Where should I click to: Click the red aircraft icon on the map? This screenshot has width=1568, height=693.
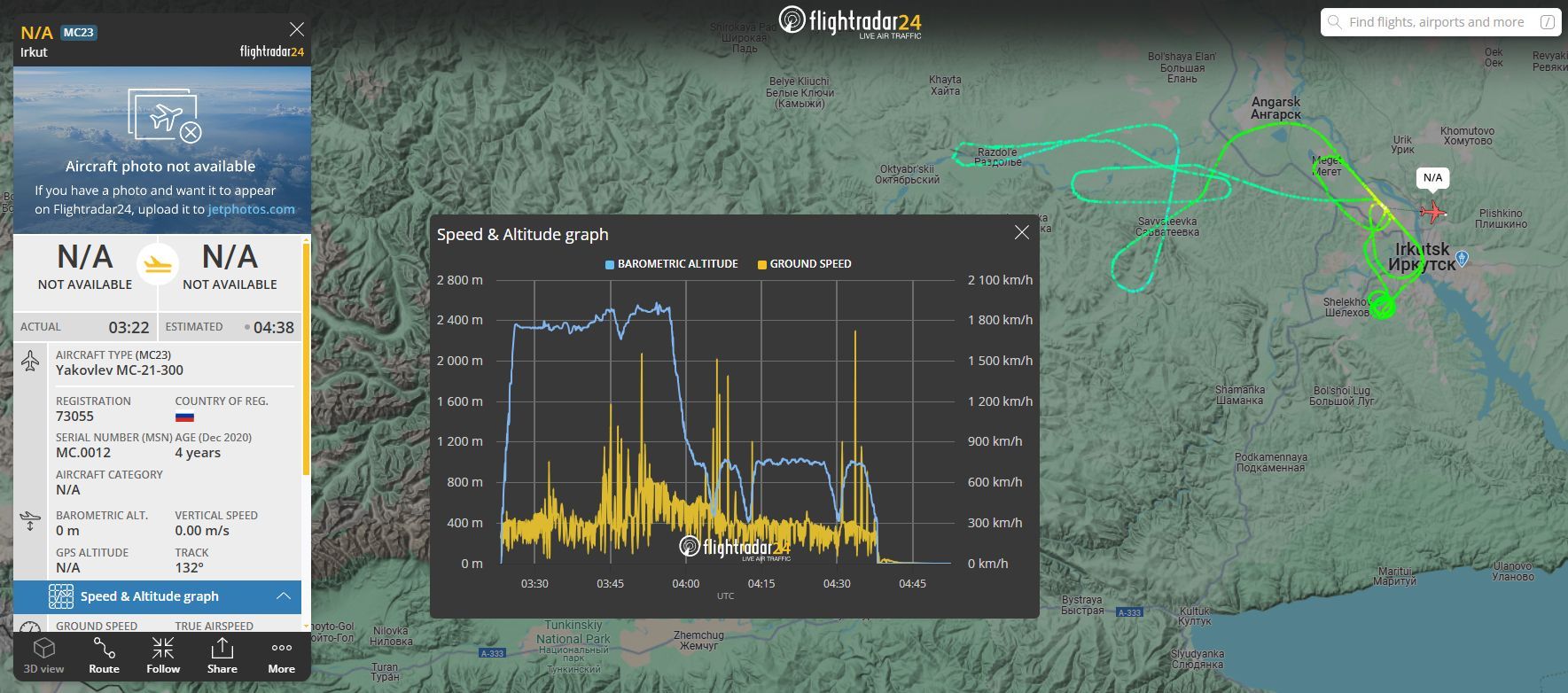point(1432,212)
